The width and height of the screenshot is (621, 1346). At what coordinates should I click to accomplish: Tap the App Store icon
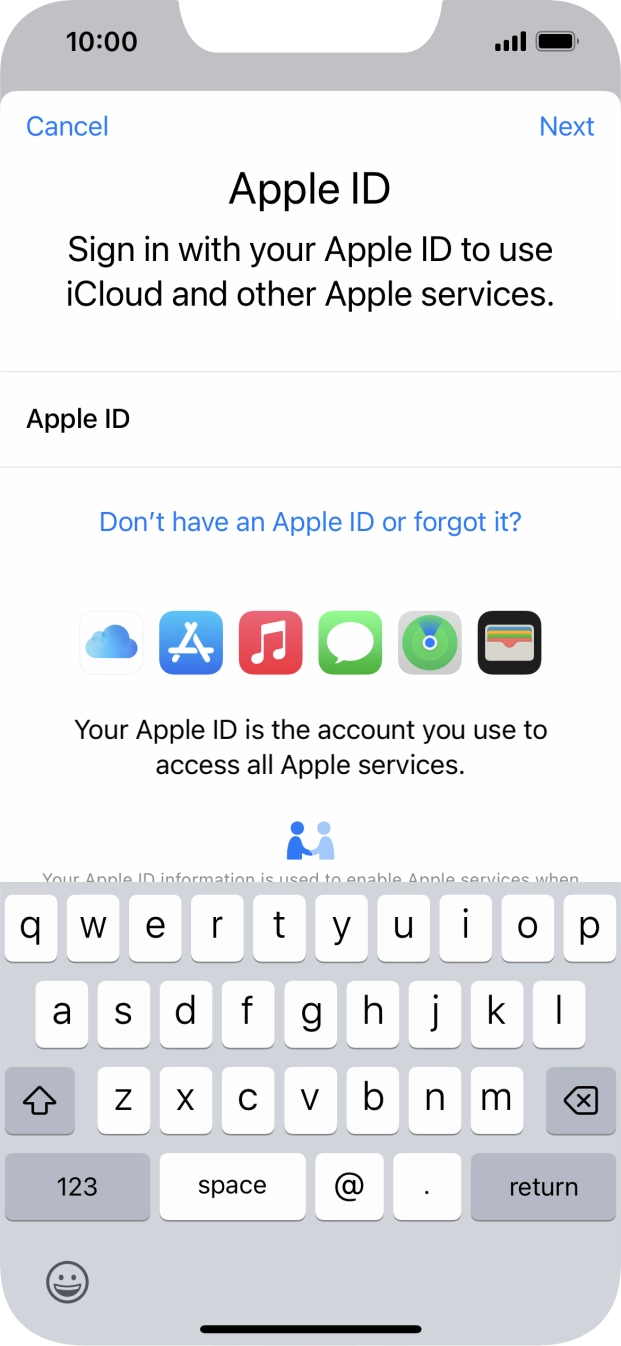point(191,642)
